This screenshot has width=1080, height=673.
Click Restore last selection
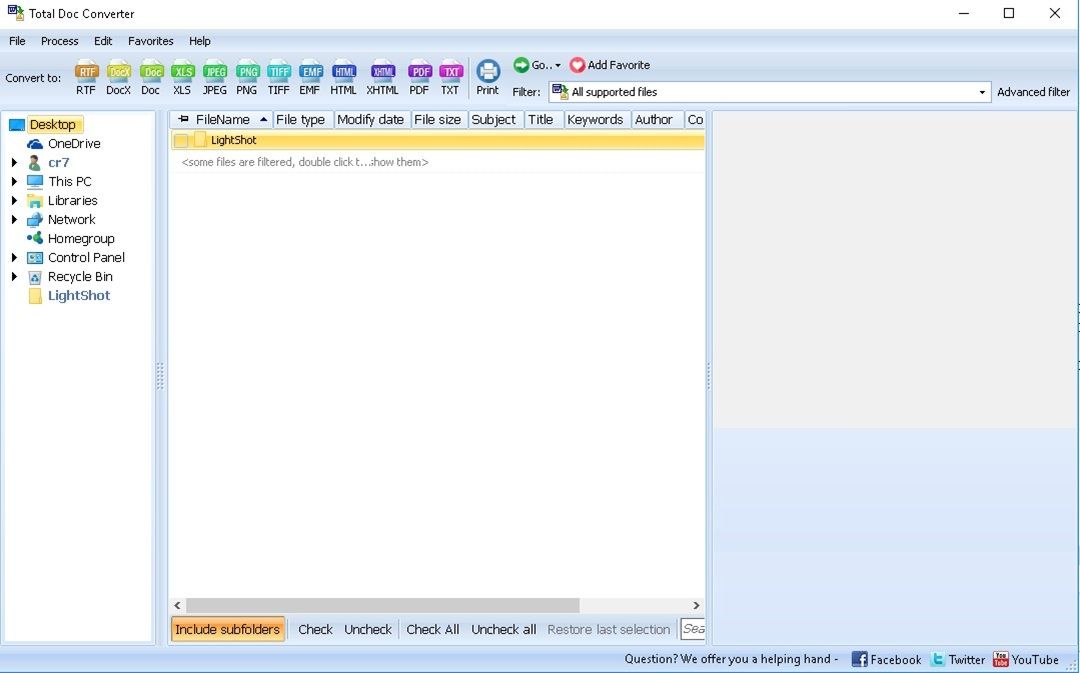[608, 629]
